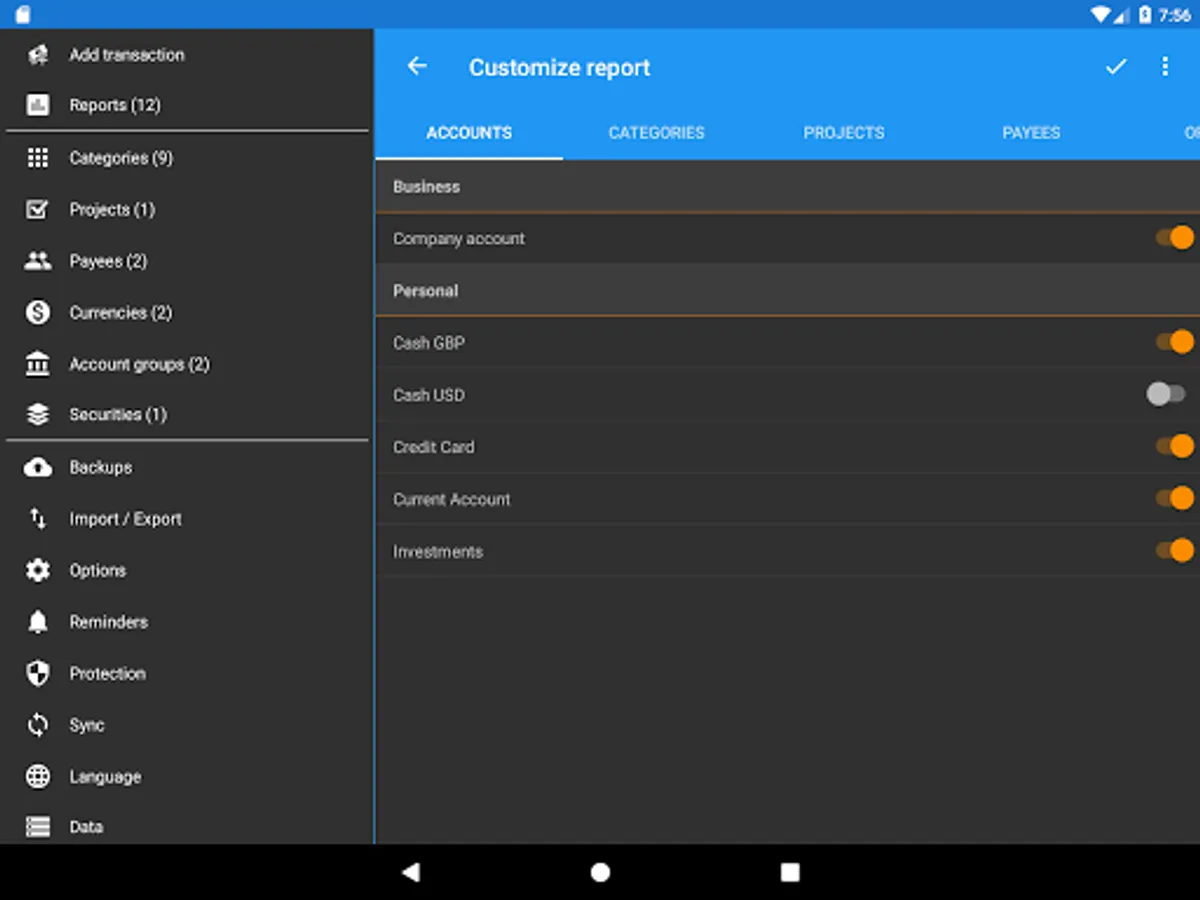This screenshot has width=1200, height=900.
Task: Select the Reports (12) label
Action: tap(115, 105)
